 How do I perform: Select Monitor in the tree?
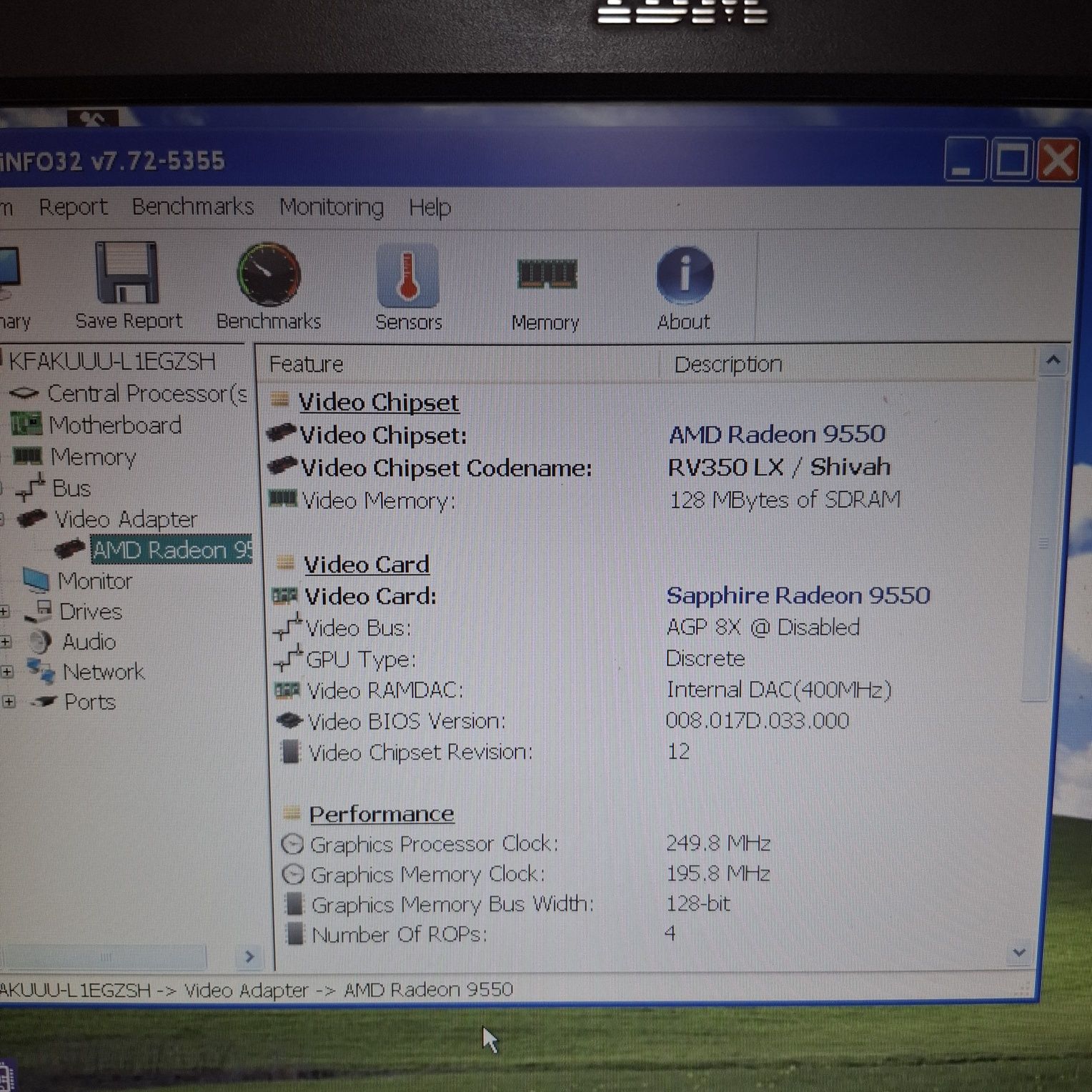(95, 580)
